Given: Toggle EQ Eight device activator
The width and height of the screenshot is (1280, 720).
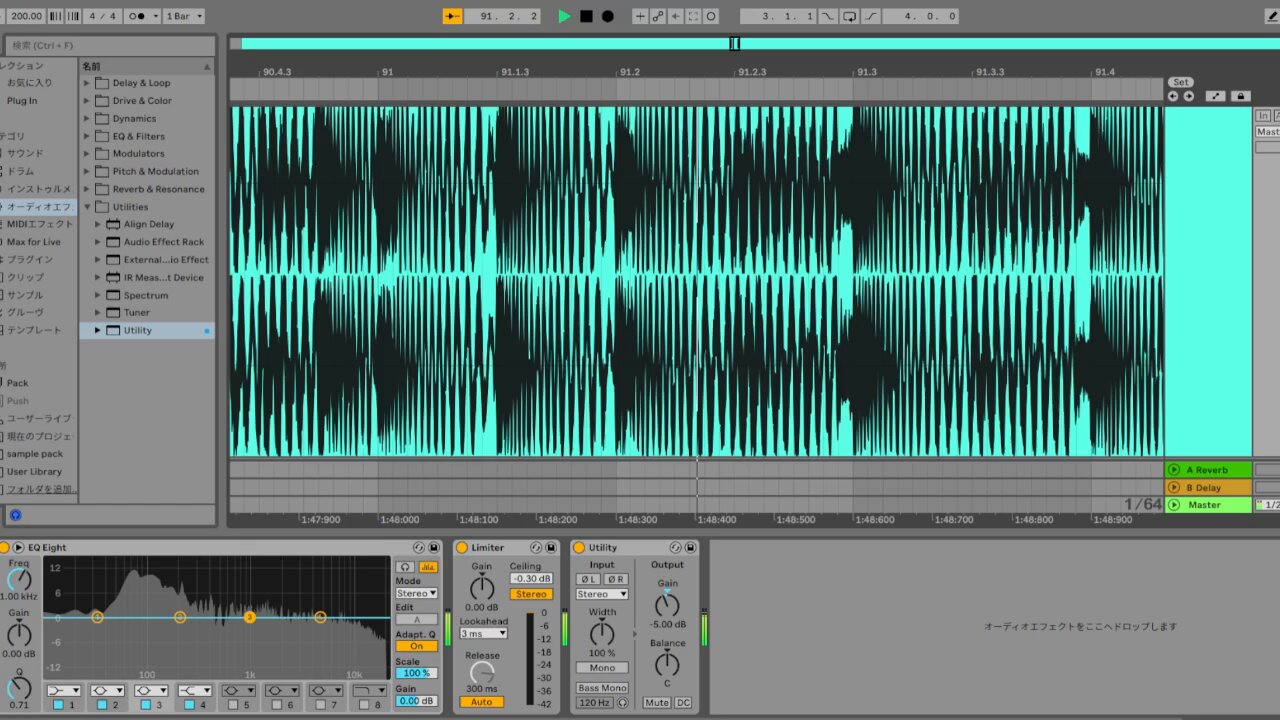Looking at the screenshot, I should point(4,548).
